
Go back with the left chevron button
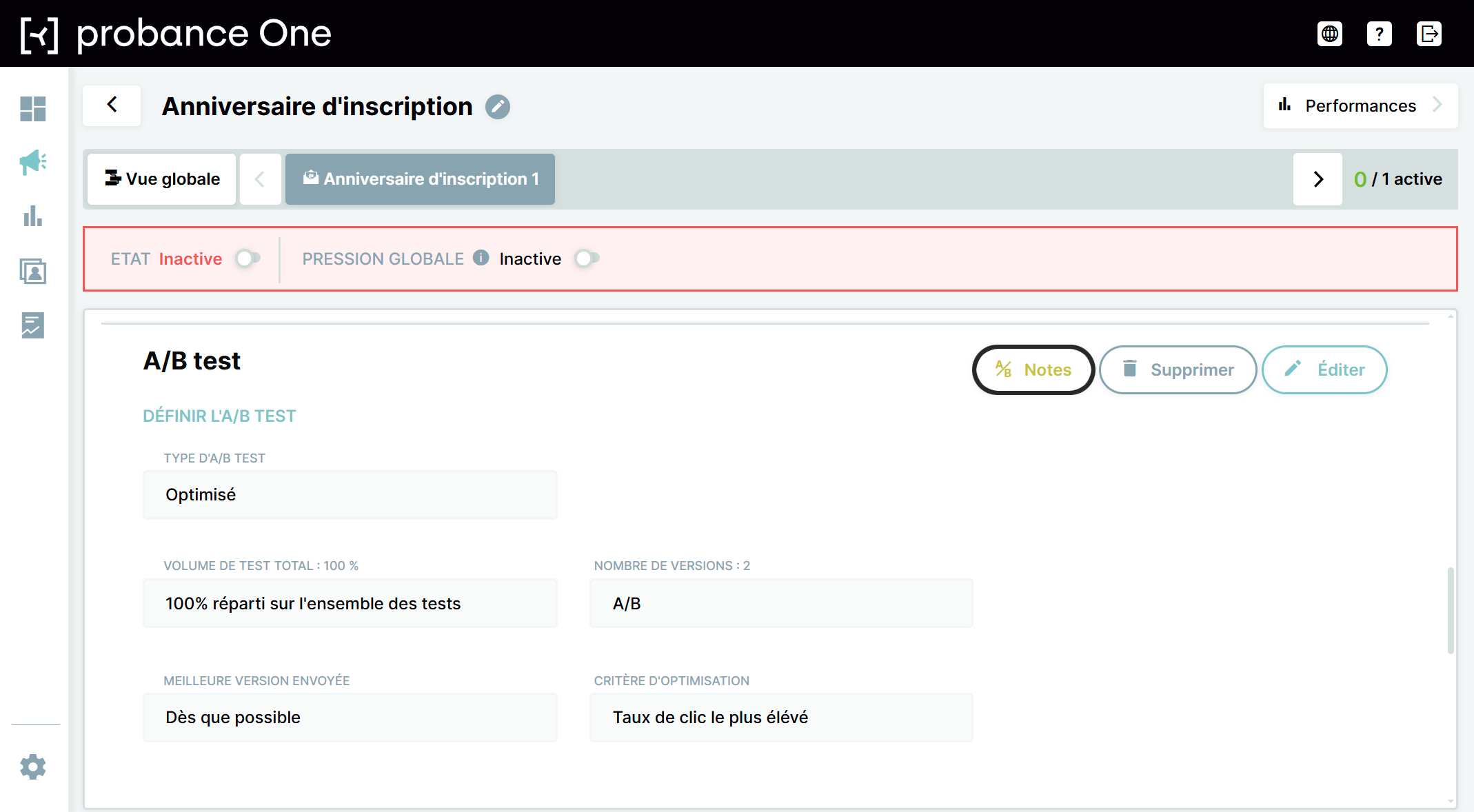[112, 105]
